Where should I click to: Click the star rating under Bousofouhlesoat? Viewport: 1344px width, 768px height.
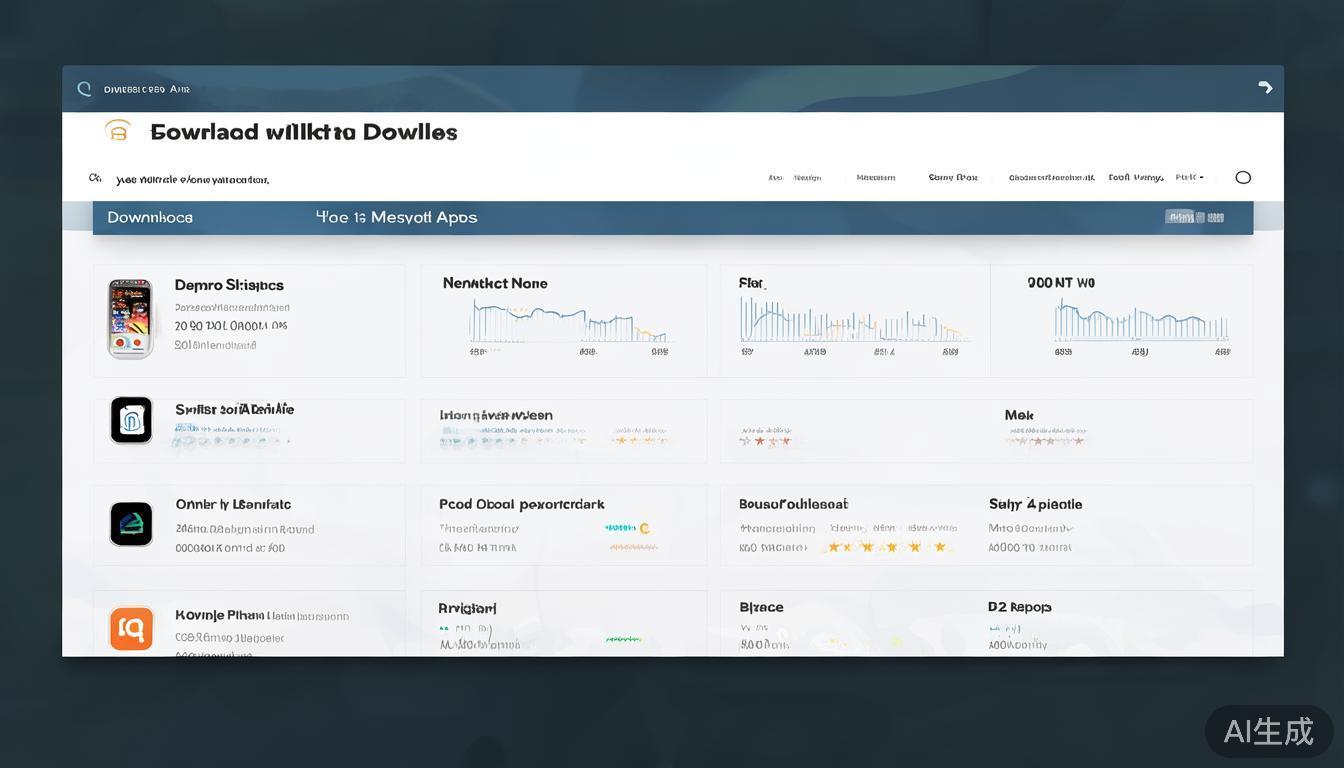click(x=885, y=547)
